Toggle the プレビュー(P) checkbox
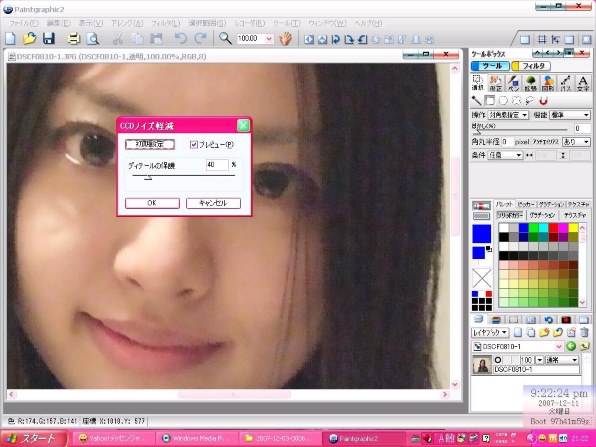 tap(194, 144)
